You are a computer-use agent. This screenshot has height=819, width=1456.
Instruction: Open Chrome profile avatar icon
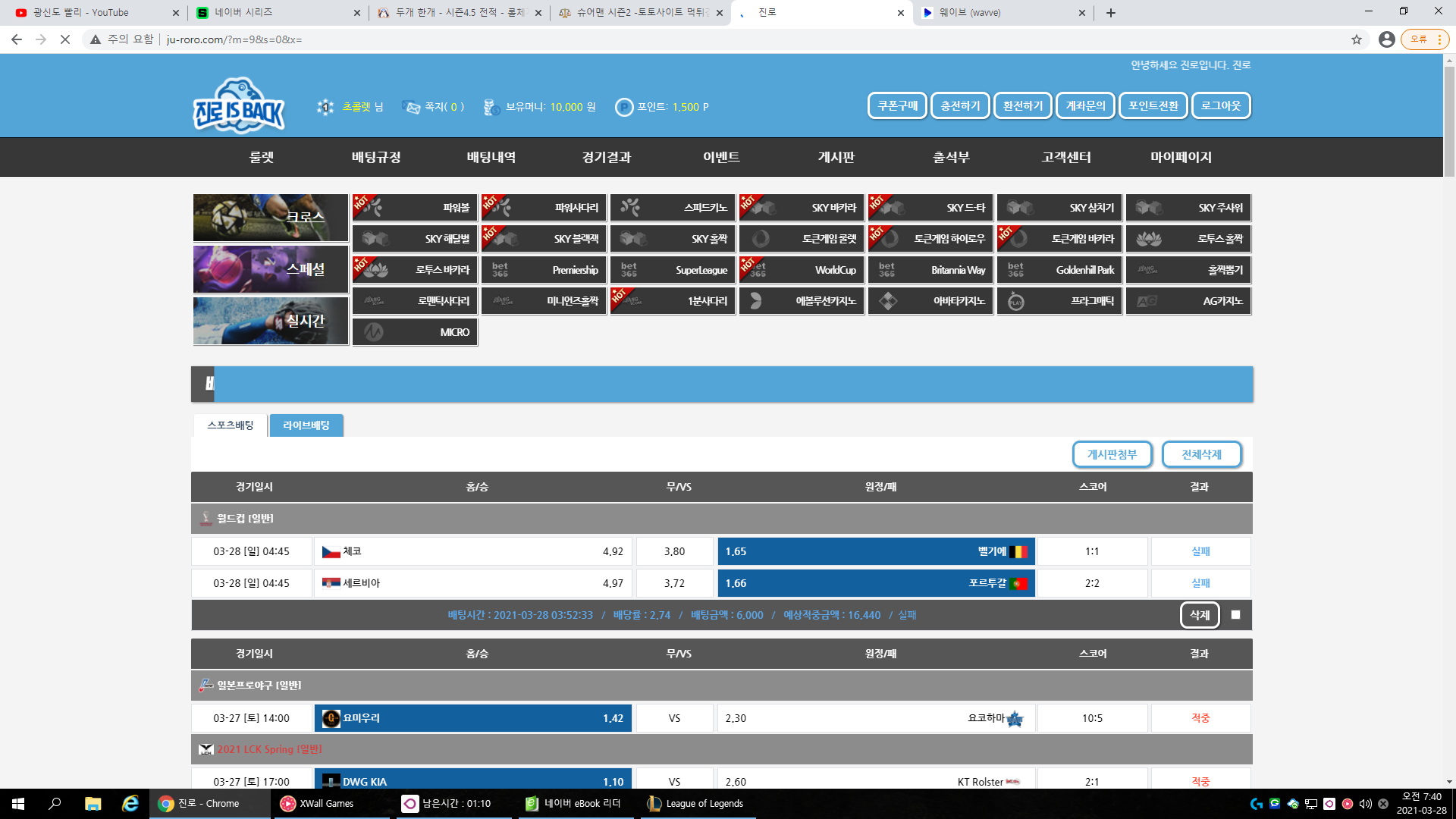tap(1386, 39)
